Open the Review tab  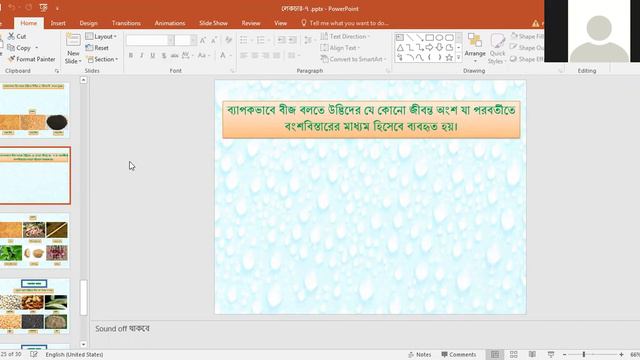251,23
